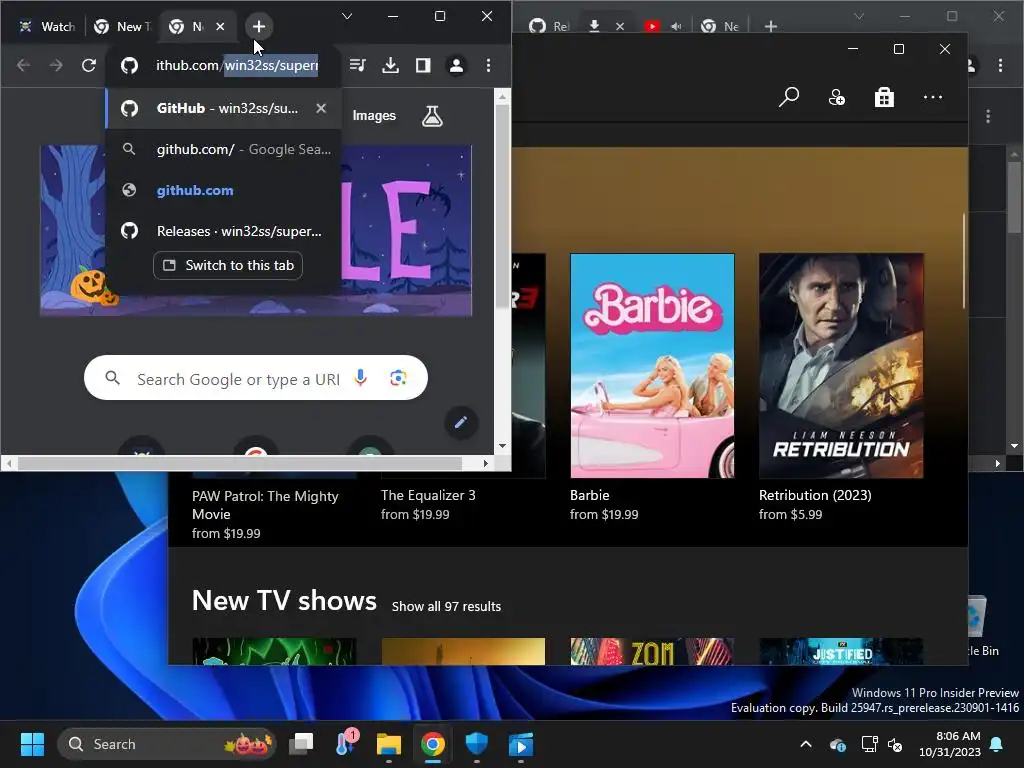Image resolution: width=1024 pixels, height=768 pixels.
Task: Click Search Google or type a URL box
Action: (x=255, y=377)
